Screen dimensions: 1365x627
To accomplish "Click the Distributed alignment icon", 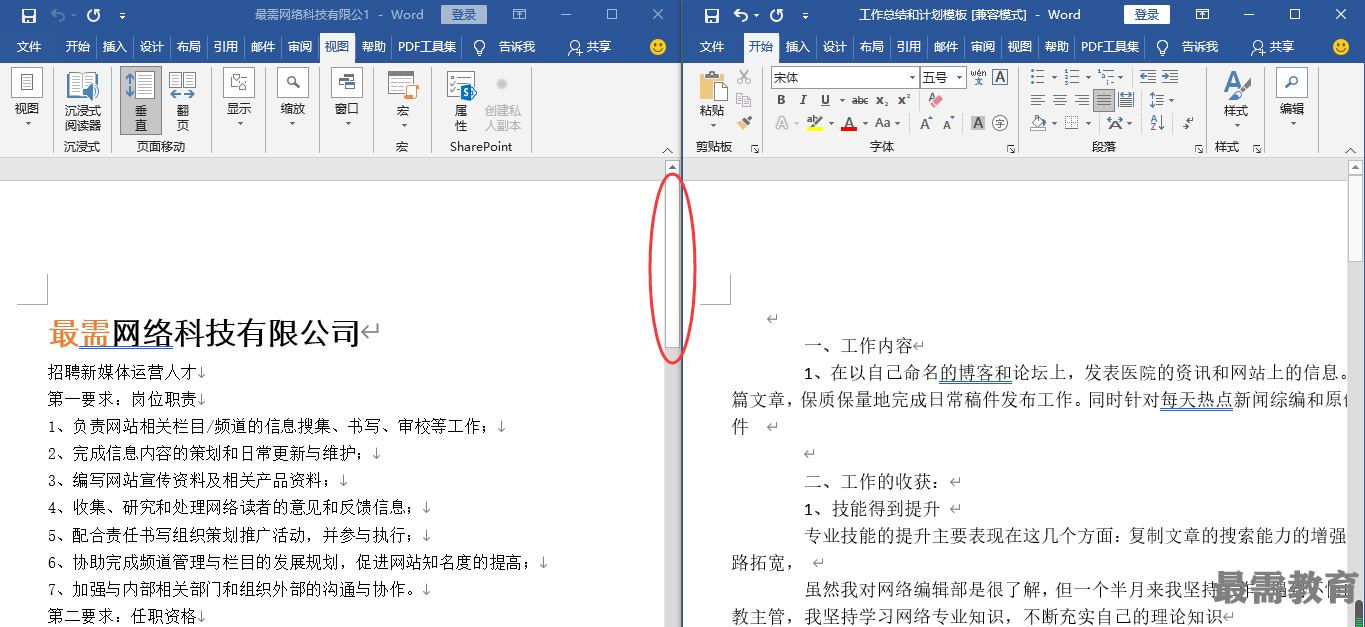I will pyautogui.click(x=1126, y=100).
